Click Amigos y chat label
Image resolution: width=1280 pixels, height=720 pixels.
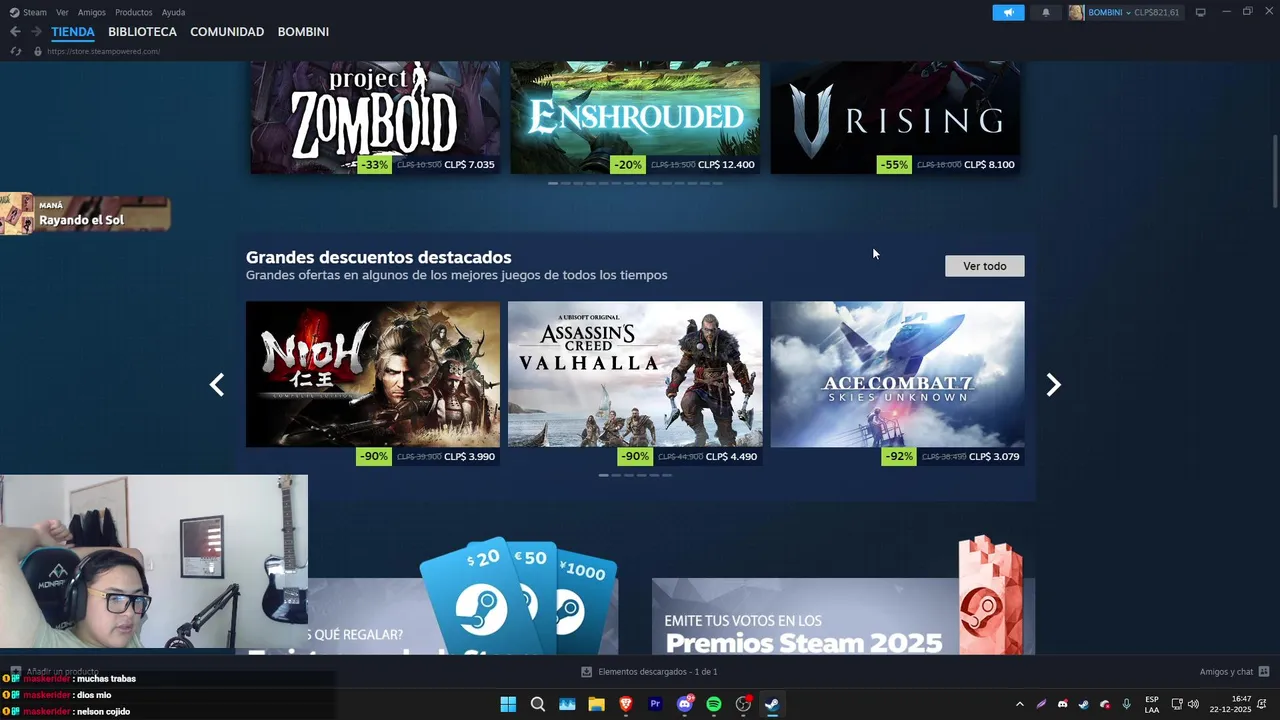coord(1226,672)
